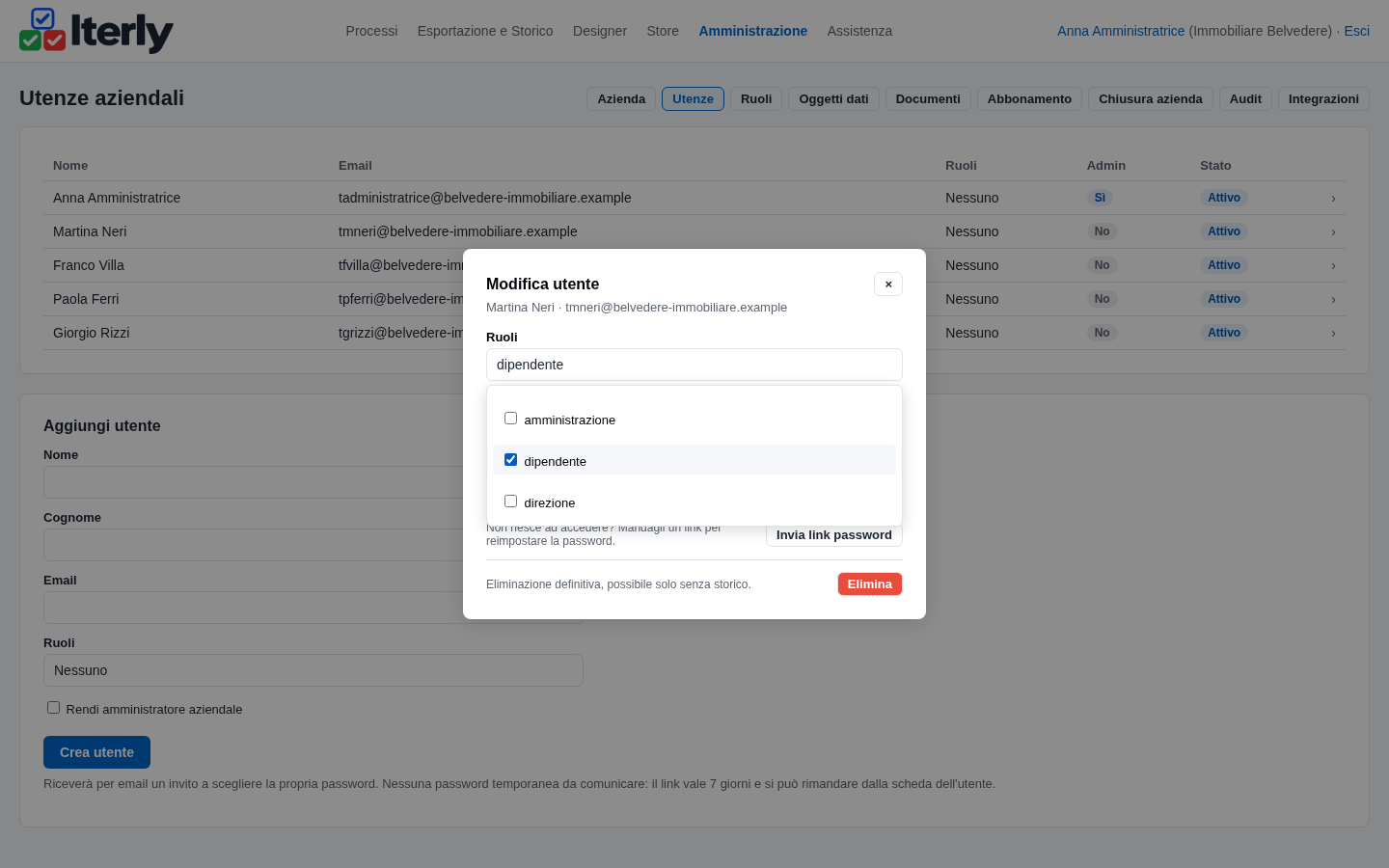Open the Designer menu
This screenshot has height=868, width=1389.
point(600,31)
